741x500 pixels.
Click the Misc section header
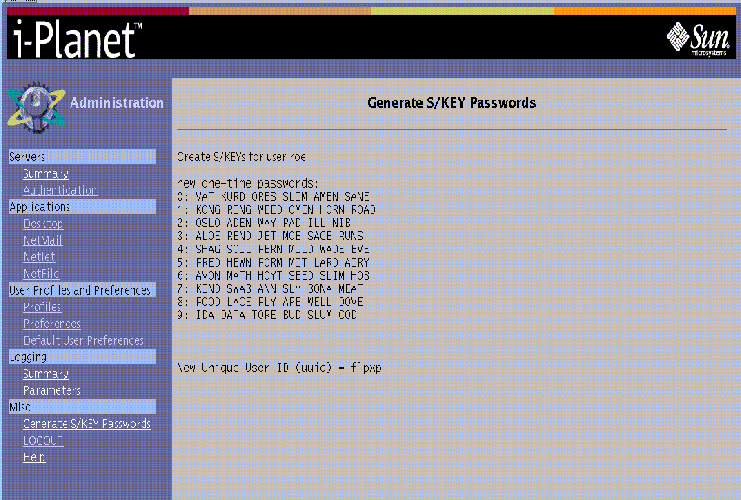click(x=82, y=406)
